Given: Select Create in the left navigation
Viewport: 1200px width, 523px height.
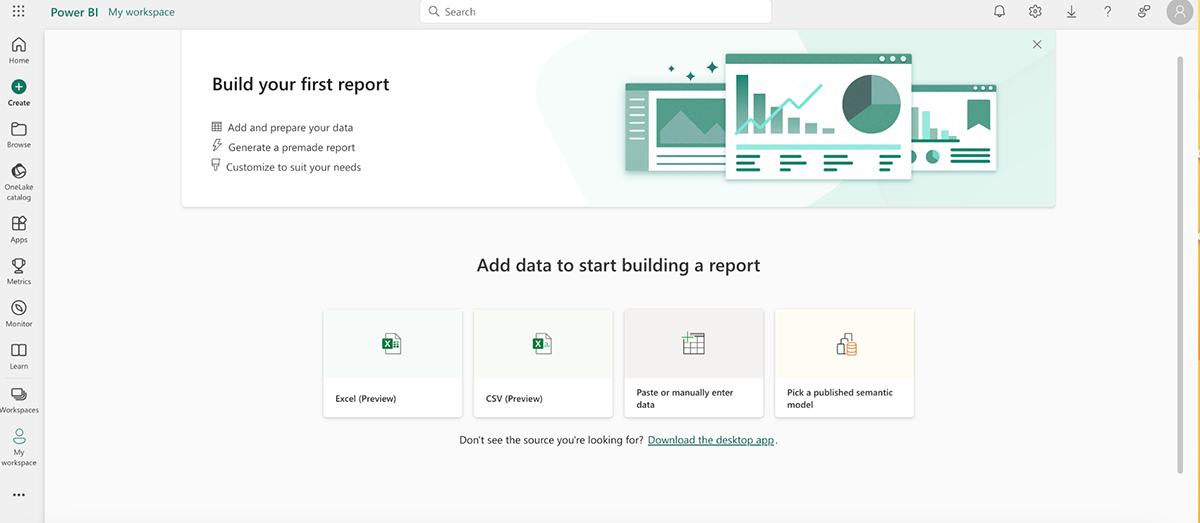Looking at the screenshot, I should pyautogui.click(x=19, y=93).
